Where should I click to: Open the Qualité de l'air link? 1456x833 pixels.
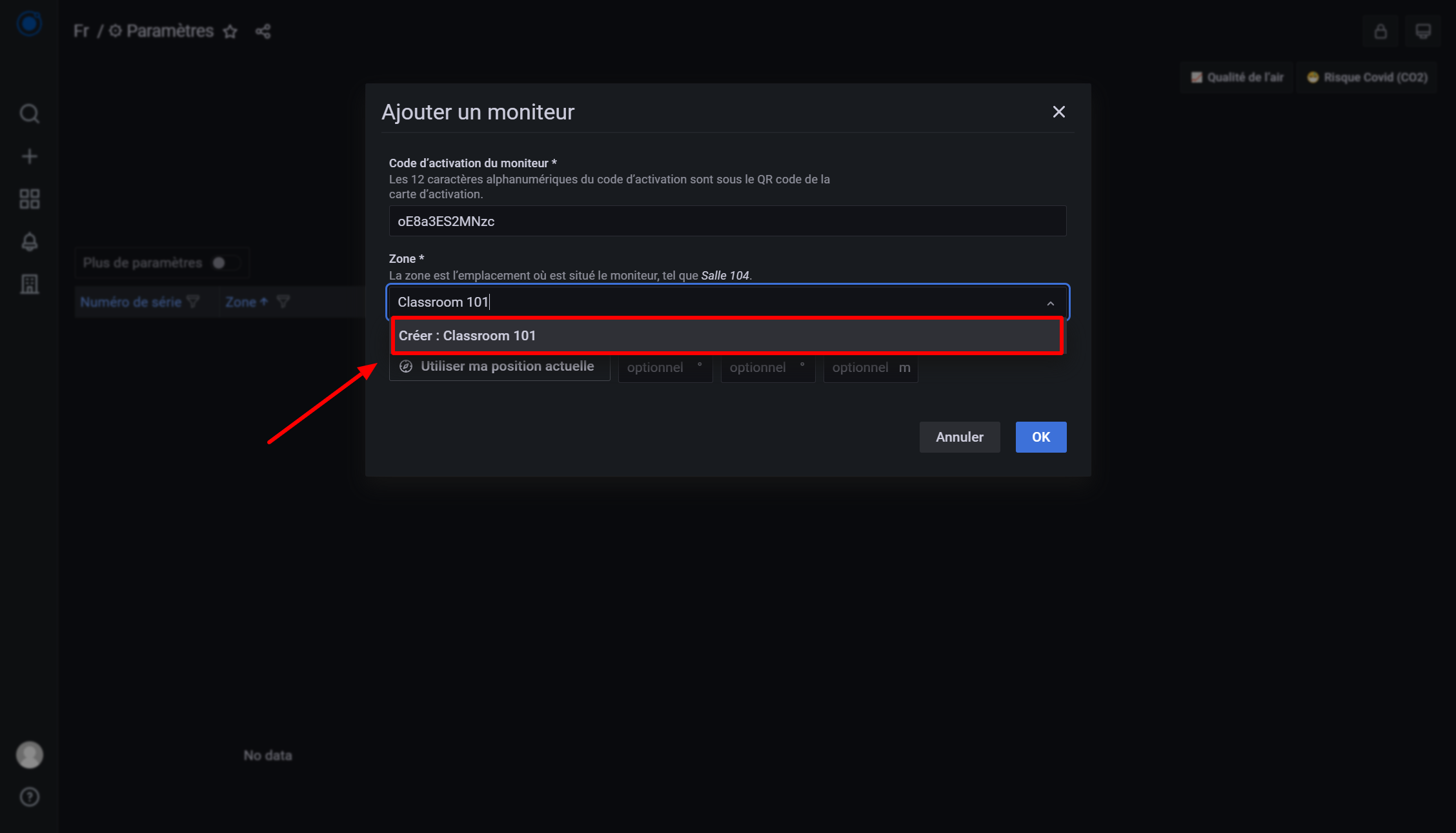1237,77
